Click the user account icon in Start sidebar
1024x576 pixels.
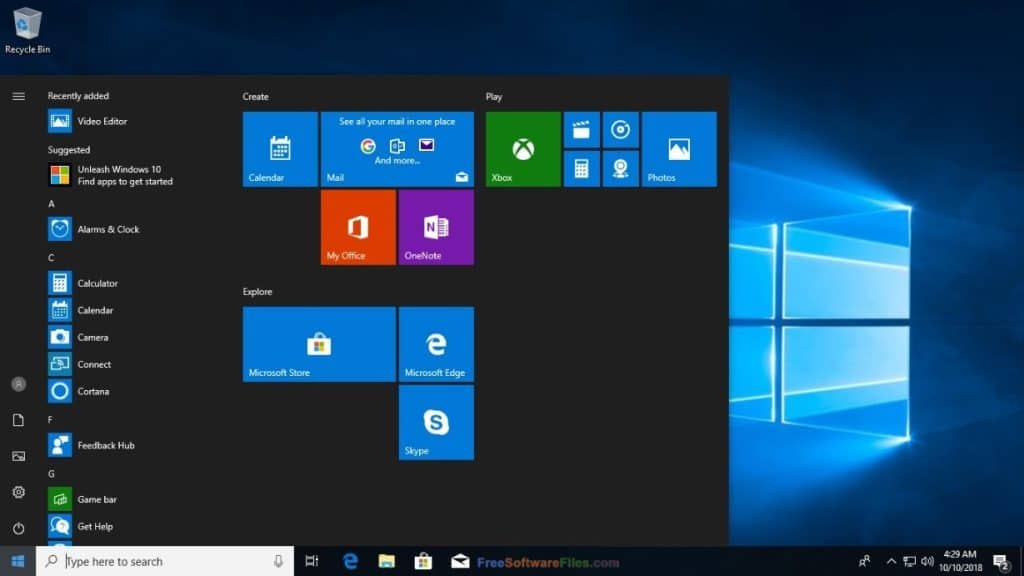[x=18, y=384]
